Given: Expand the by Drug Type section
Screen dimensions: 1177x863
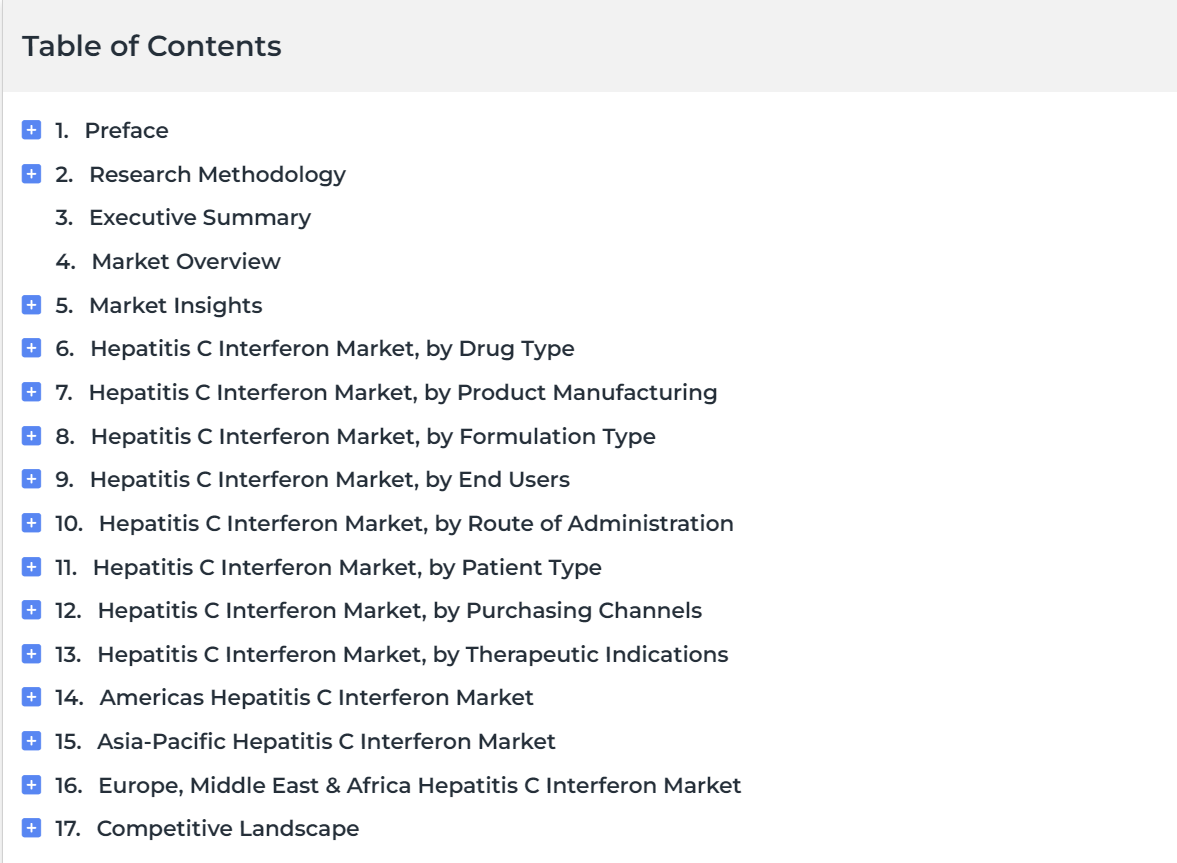Looking at the screenshot, I should (32, 348).
